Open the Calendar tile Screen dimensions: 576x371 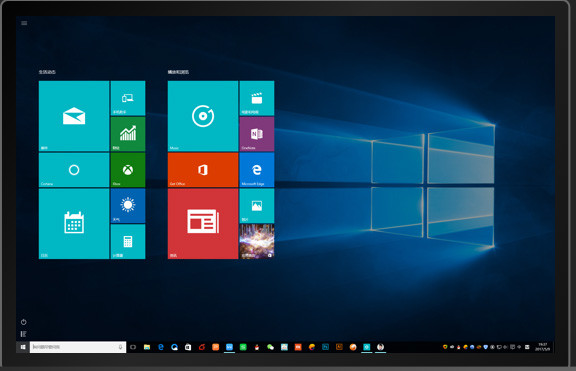click(74, 224)
